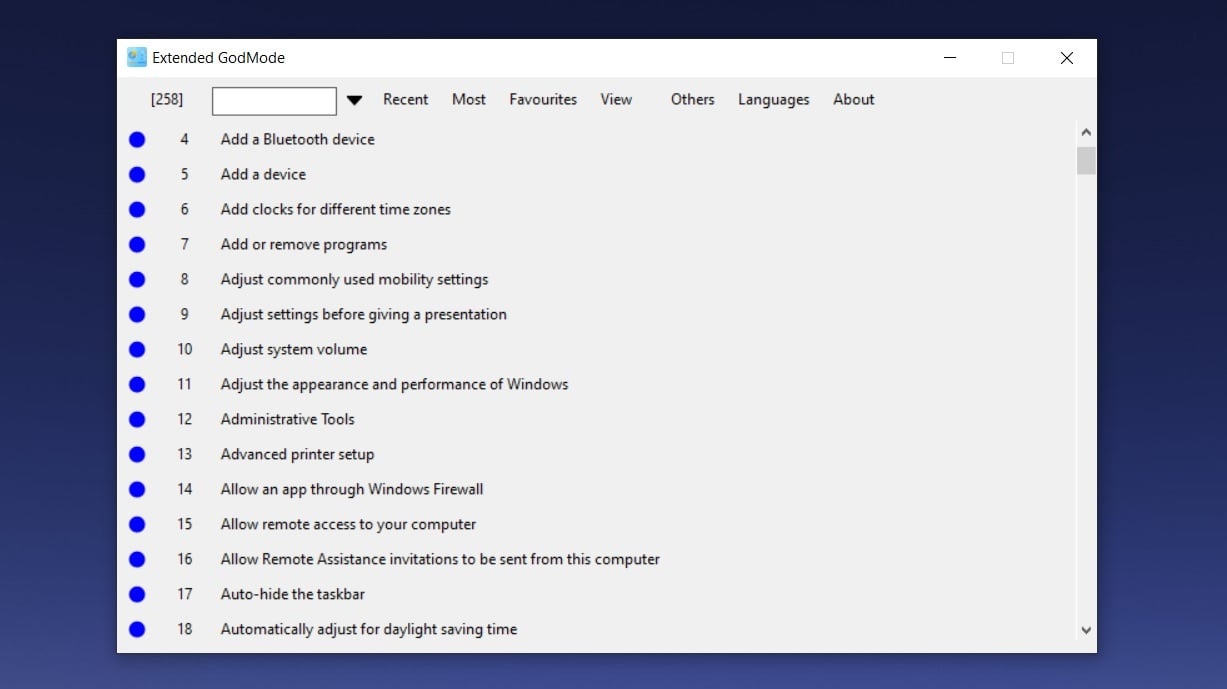Select Administrative Tools entry
Viewport: 1227px width, 689px height.
288,419
